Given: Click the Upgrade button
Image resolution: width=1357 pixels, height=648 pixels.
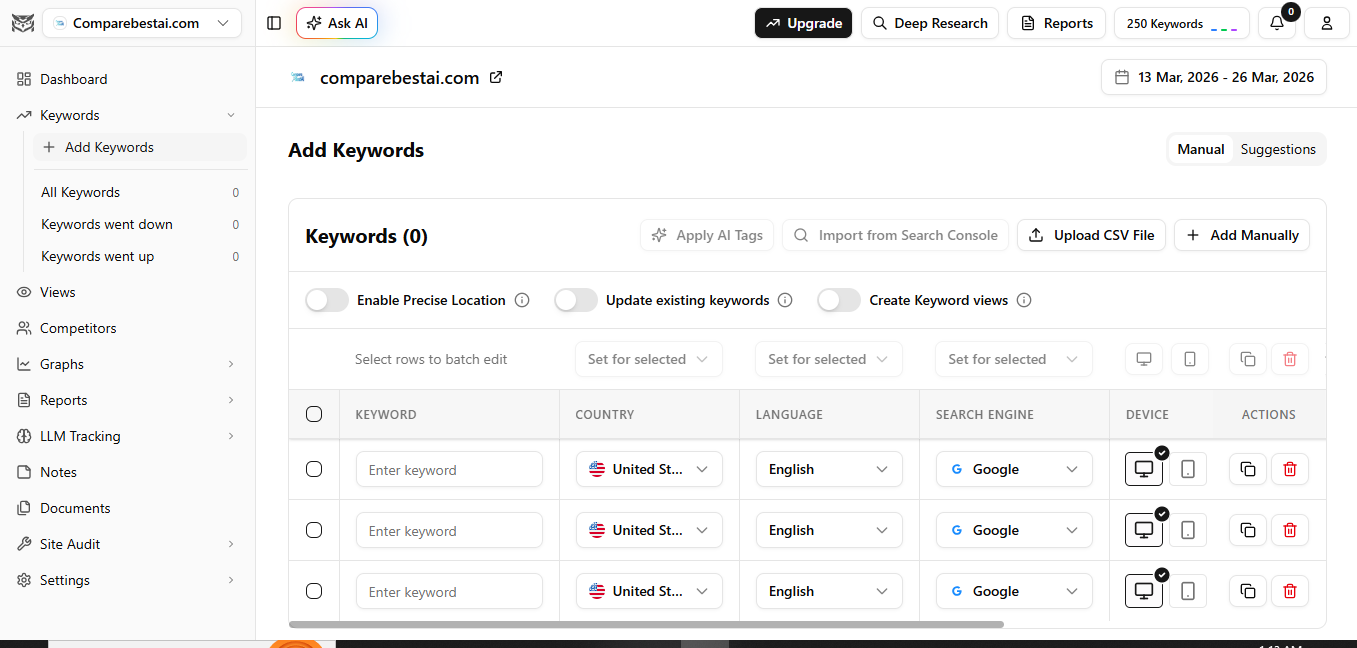Looking at the screenshot, I should [803, 23].
